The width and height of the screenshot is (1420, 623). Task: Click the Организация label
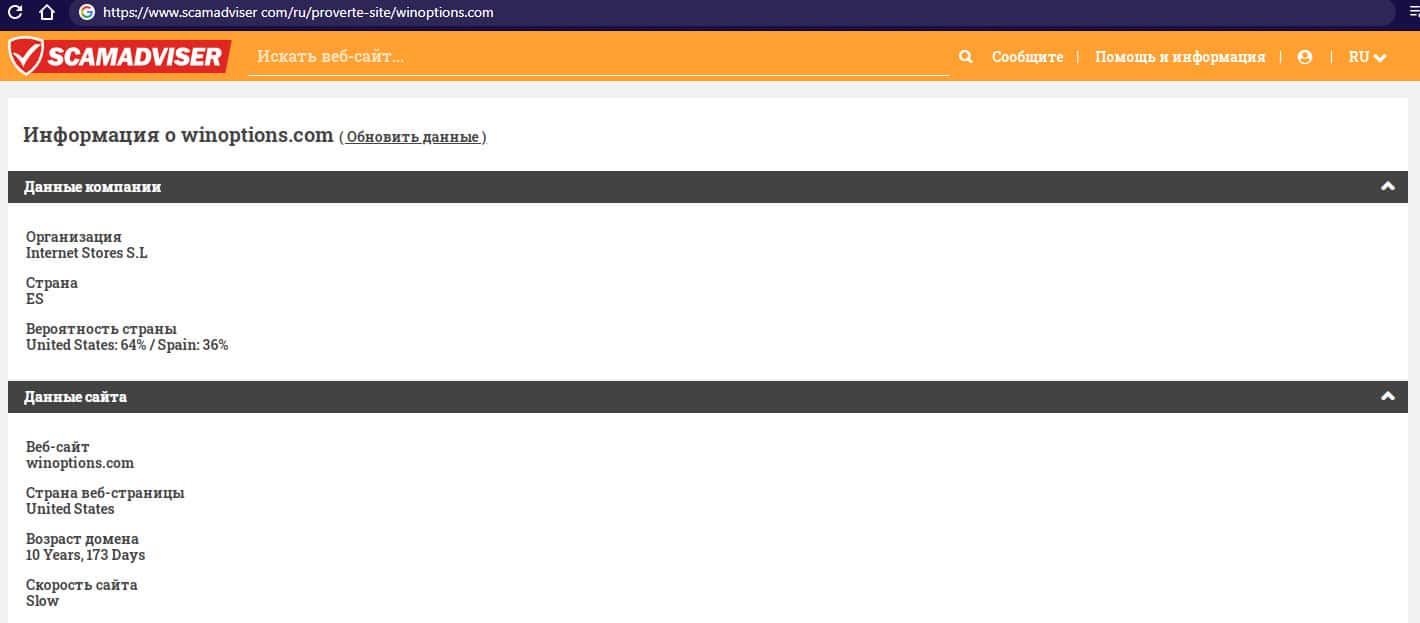[x=74, y=237]
